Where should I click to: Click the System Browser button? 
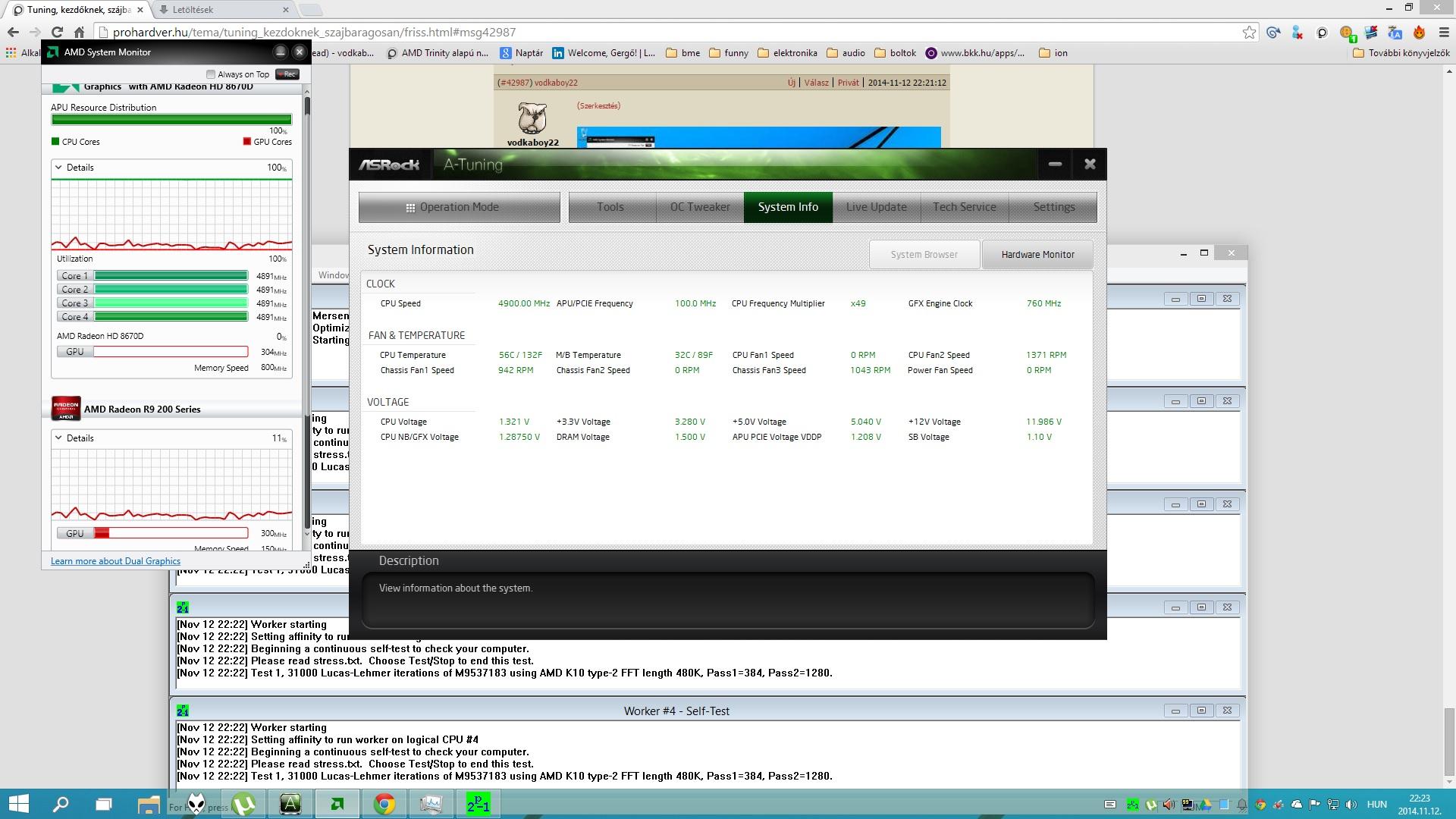(x=924, y=255)
